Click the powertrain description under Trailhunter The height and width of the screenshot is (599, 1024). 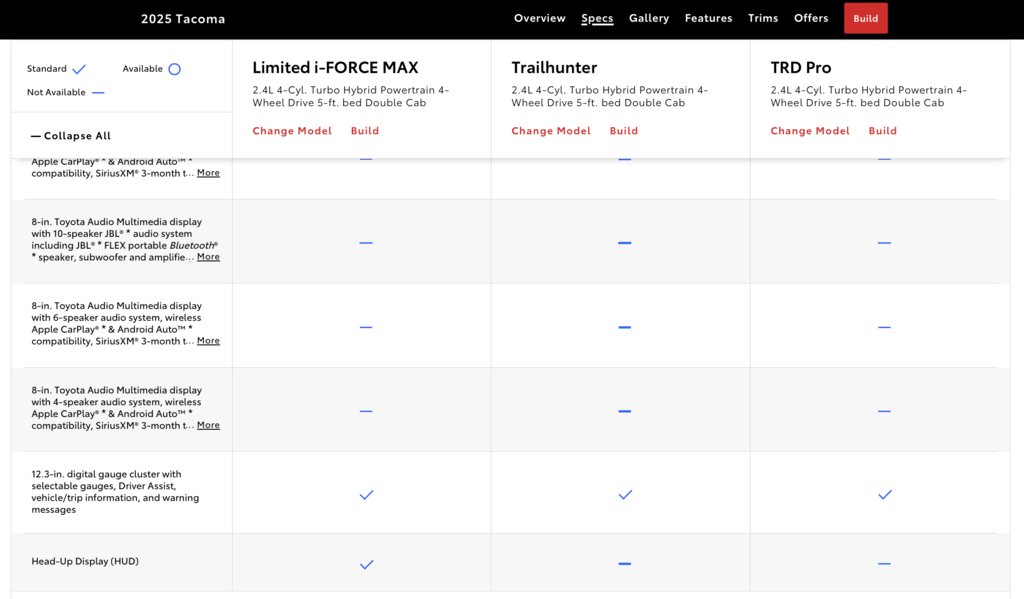609,96
